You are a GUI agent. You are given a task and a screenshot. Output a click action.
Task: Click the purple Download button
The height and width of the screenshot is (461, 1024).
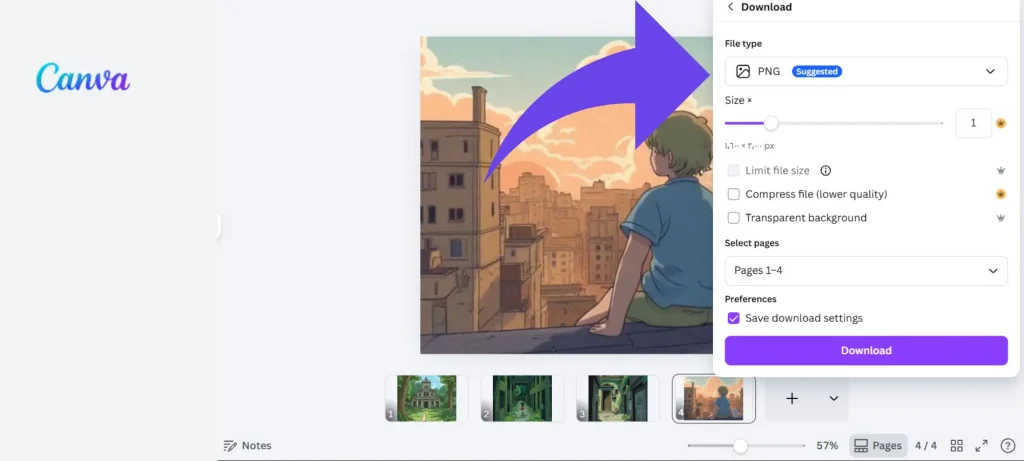pos(865,351)
